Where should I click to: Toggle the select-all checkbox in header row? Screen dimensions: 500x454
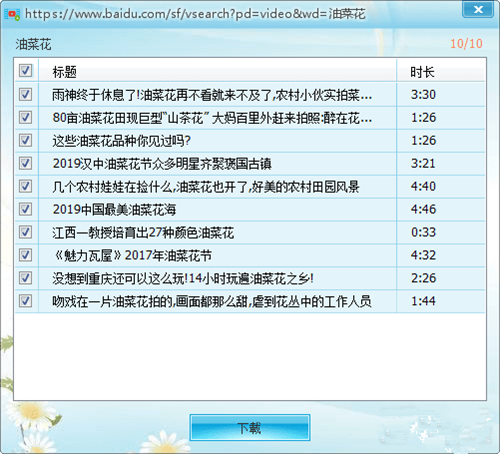pyautogui.click(x=25, y=71)
